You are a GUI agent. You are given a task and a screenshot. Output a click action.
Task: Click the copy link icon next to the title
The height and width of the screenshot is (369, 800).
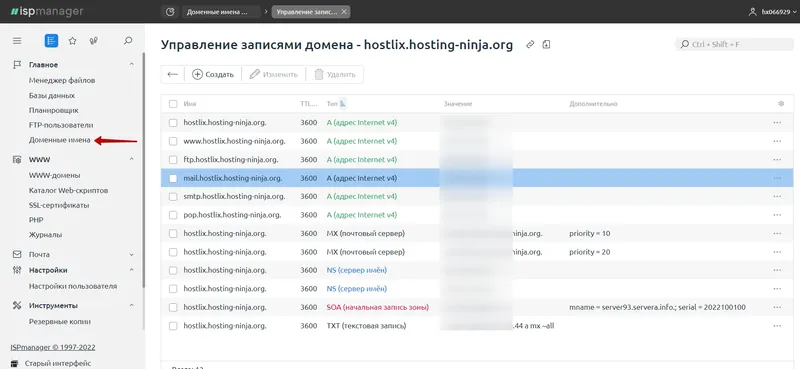click(x=530, y=45)
